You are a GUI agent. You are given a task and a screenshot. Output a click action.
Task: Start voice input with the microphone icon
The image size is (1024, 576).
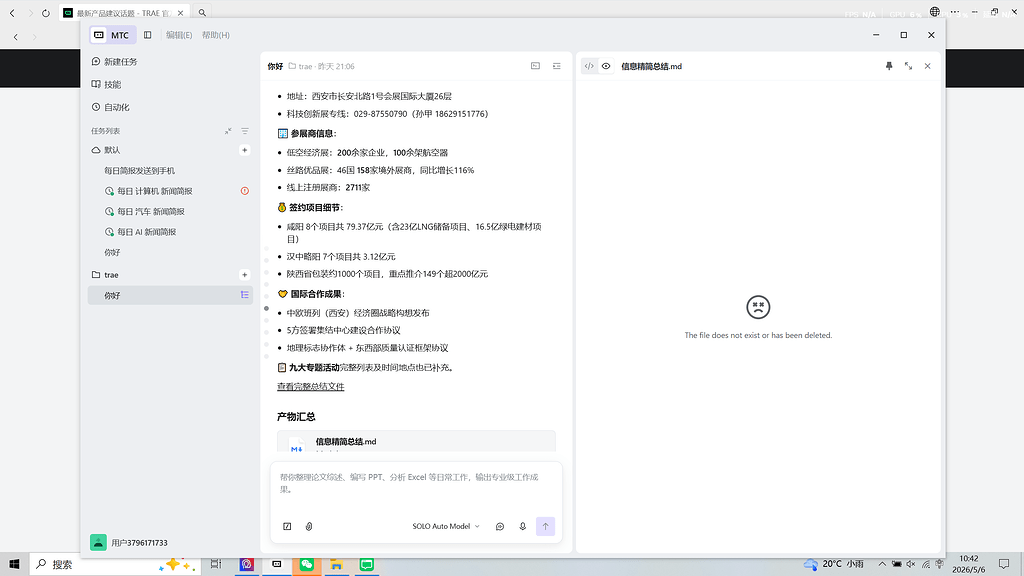click(x=522, y=526)
